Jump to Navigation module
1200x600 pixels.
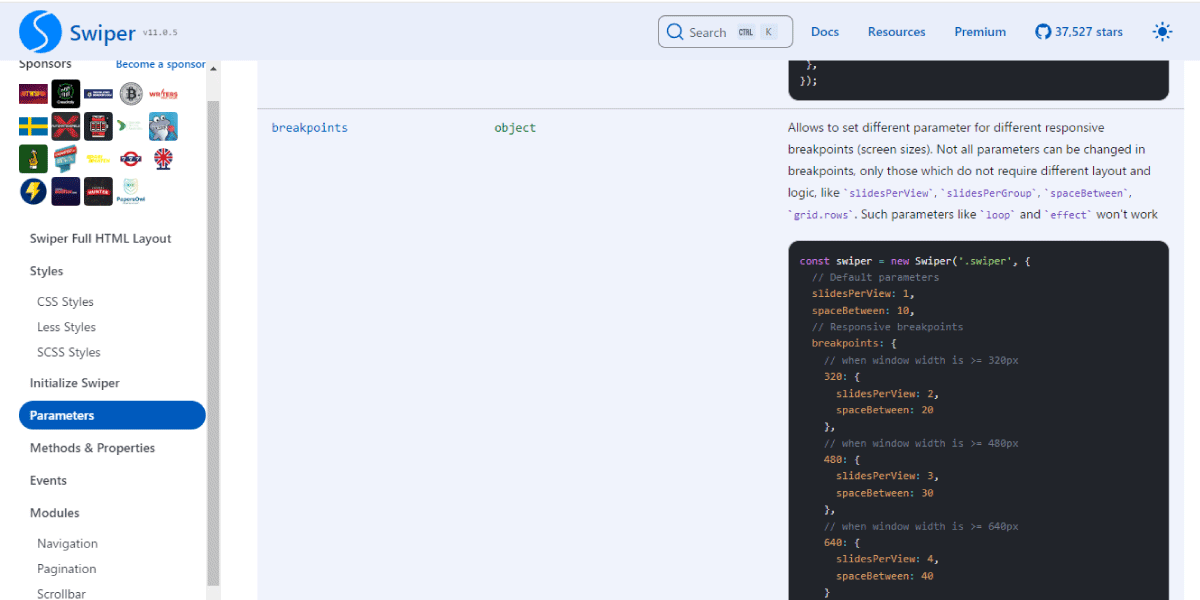pyautogui.click(x=68, y=544)
